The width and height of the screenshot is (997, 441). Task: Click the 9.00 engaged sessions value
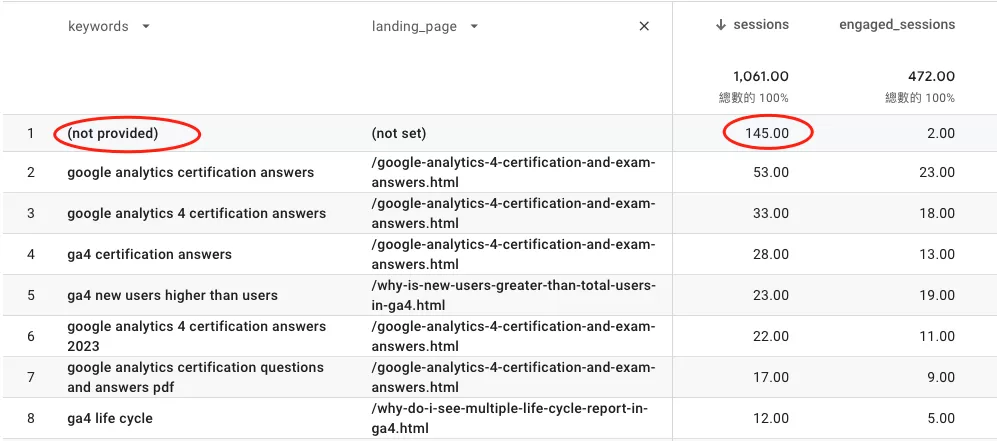tap(941, 377)
